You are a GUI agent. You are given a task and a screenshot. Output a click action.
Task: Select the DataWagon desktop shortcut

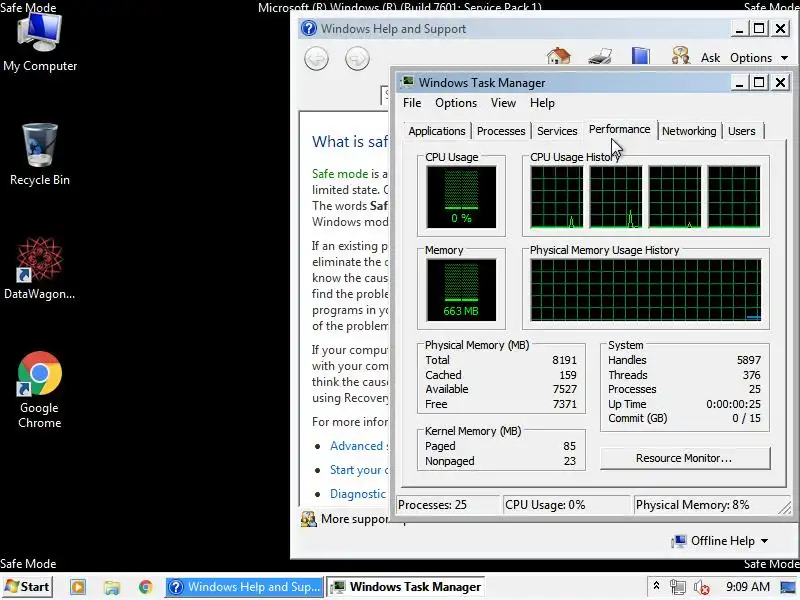pyautogui.click(x=39, y=268)
